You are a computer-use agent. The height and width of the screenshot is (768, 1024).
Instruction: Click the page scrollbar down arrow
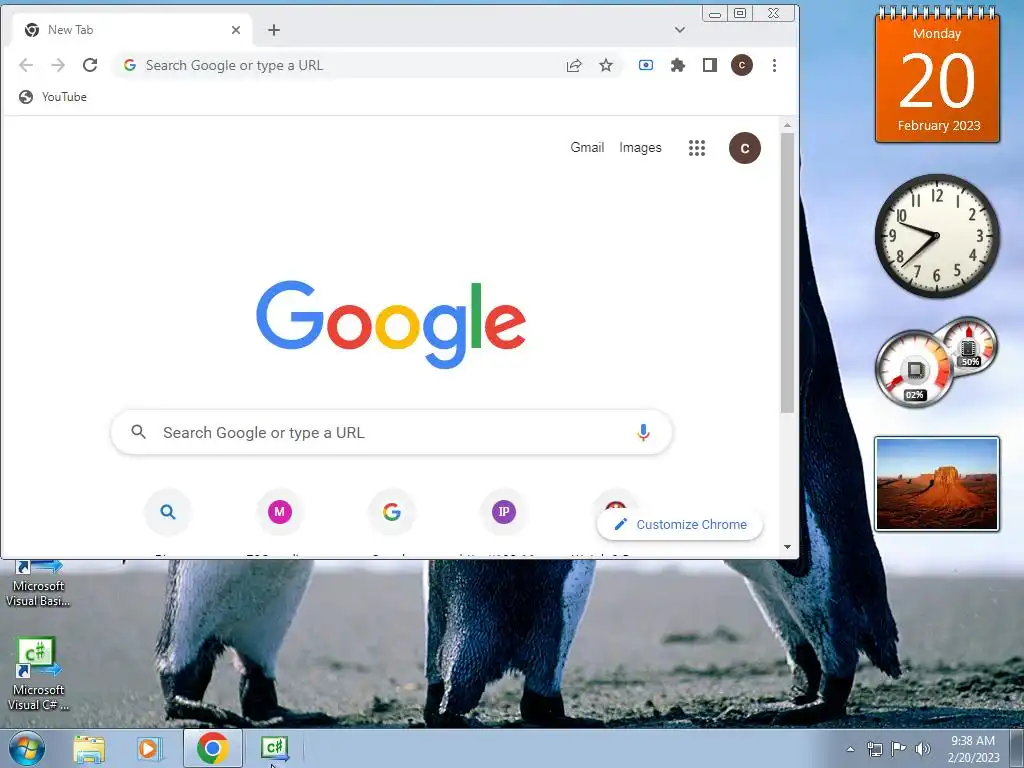[788, 547]
